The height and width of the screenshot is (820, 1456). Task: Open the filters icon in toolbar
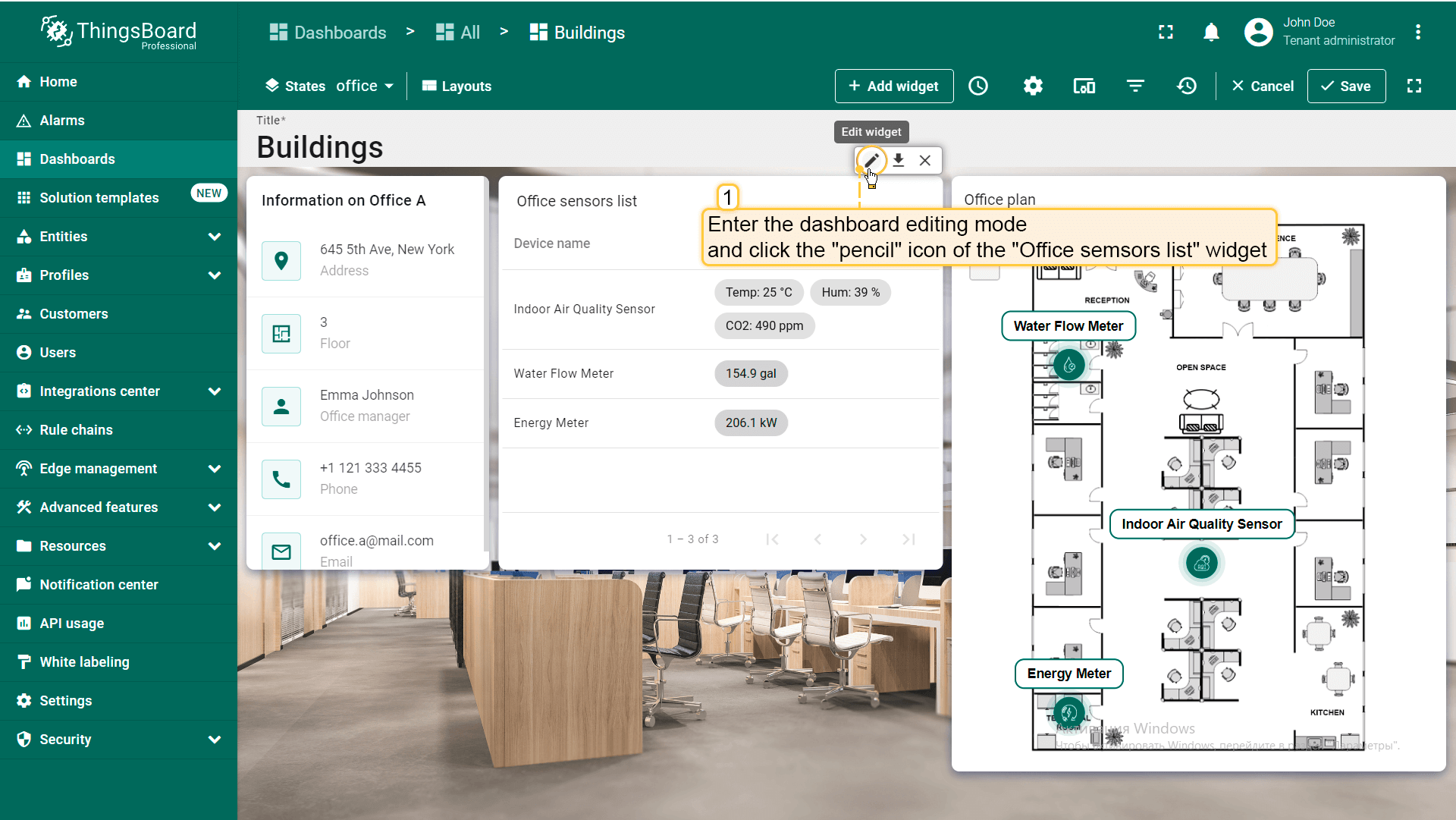pos(1135,86)
